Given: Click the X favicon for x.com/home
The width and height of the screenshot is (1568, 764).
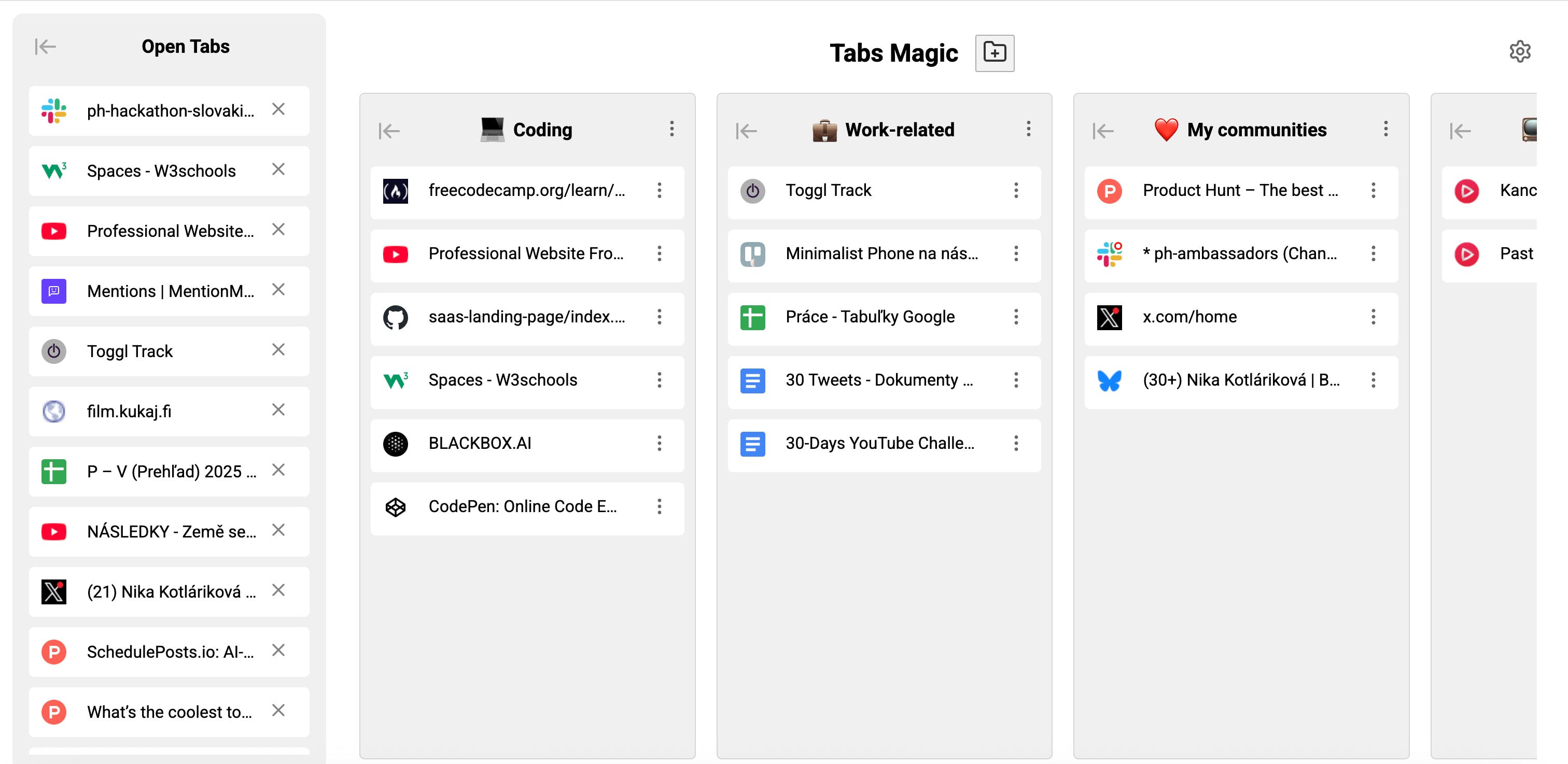Looking at the screenshot, I should pyautogui.click(x=1110, y=318).
